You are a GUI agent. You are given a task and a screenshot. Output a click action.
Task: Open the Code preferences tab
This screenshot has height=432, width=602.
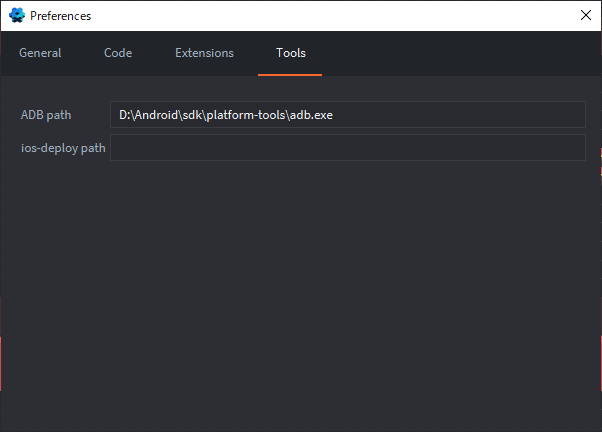pyautogui.click(x=118, y=53)
